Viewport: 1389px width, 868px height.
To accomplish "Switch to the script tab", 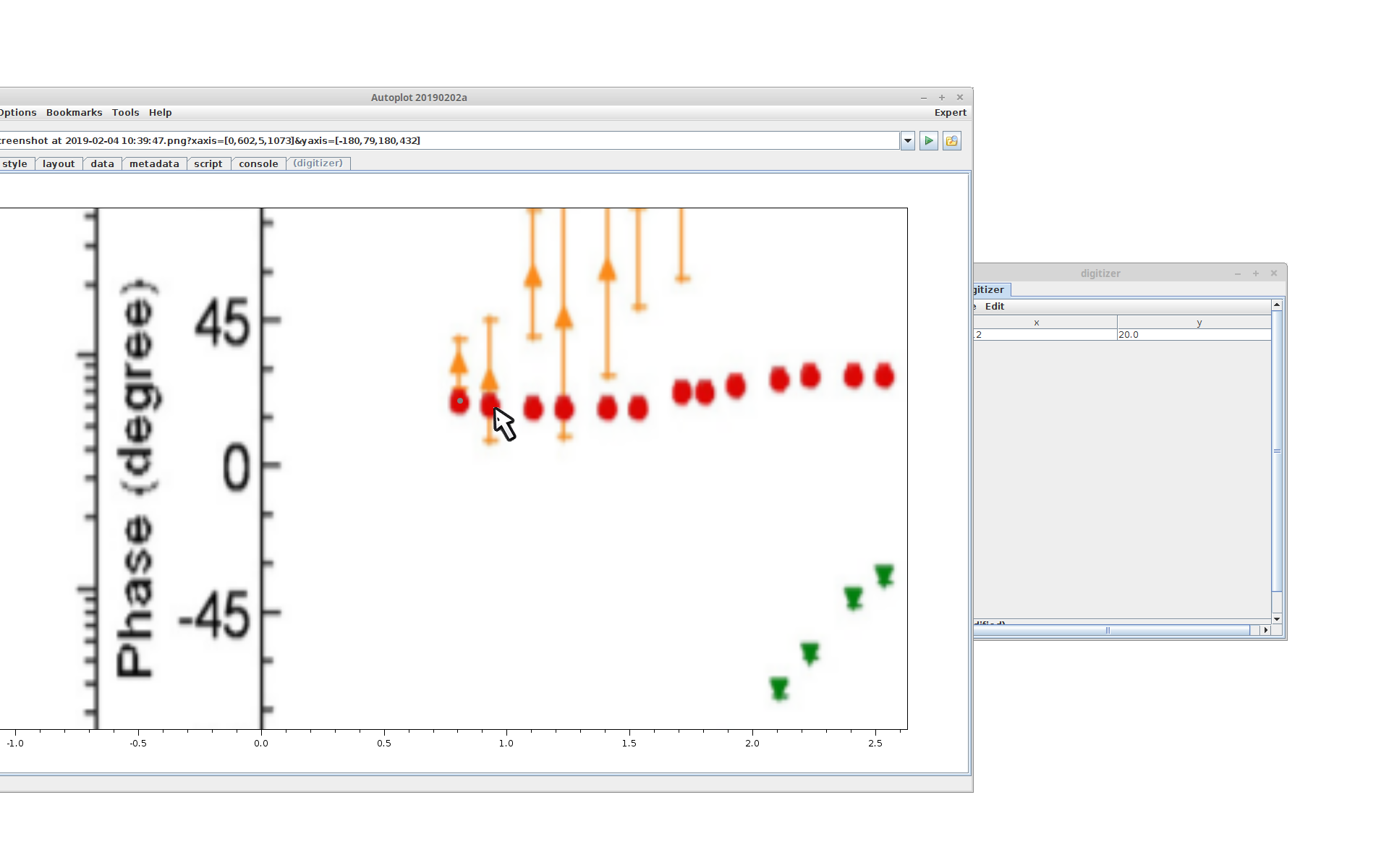I will pos(208,164).
